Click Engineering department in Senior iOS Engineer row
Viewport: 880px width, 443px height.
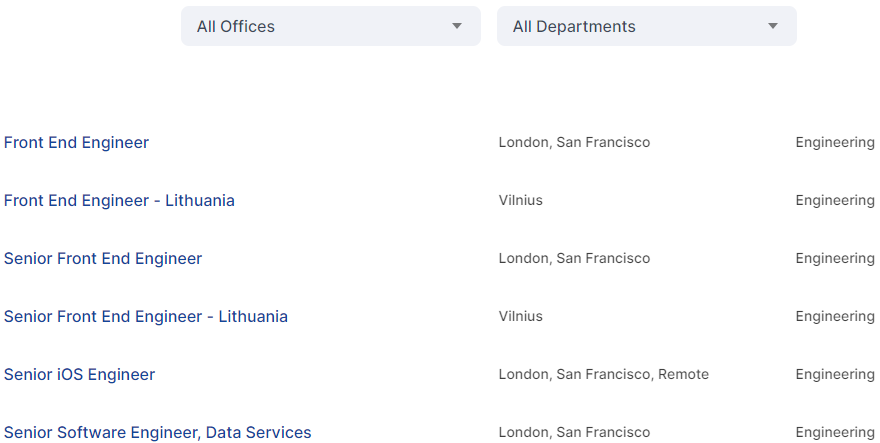pos(835,375)
